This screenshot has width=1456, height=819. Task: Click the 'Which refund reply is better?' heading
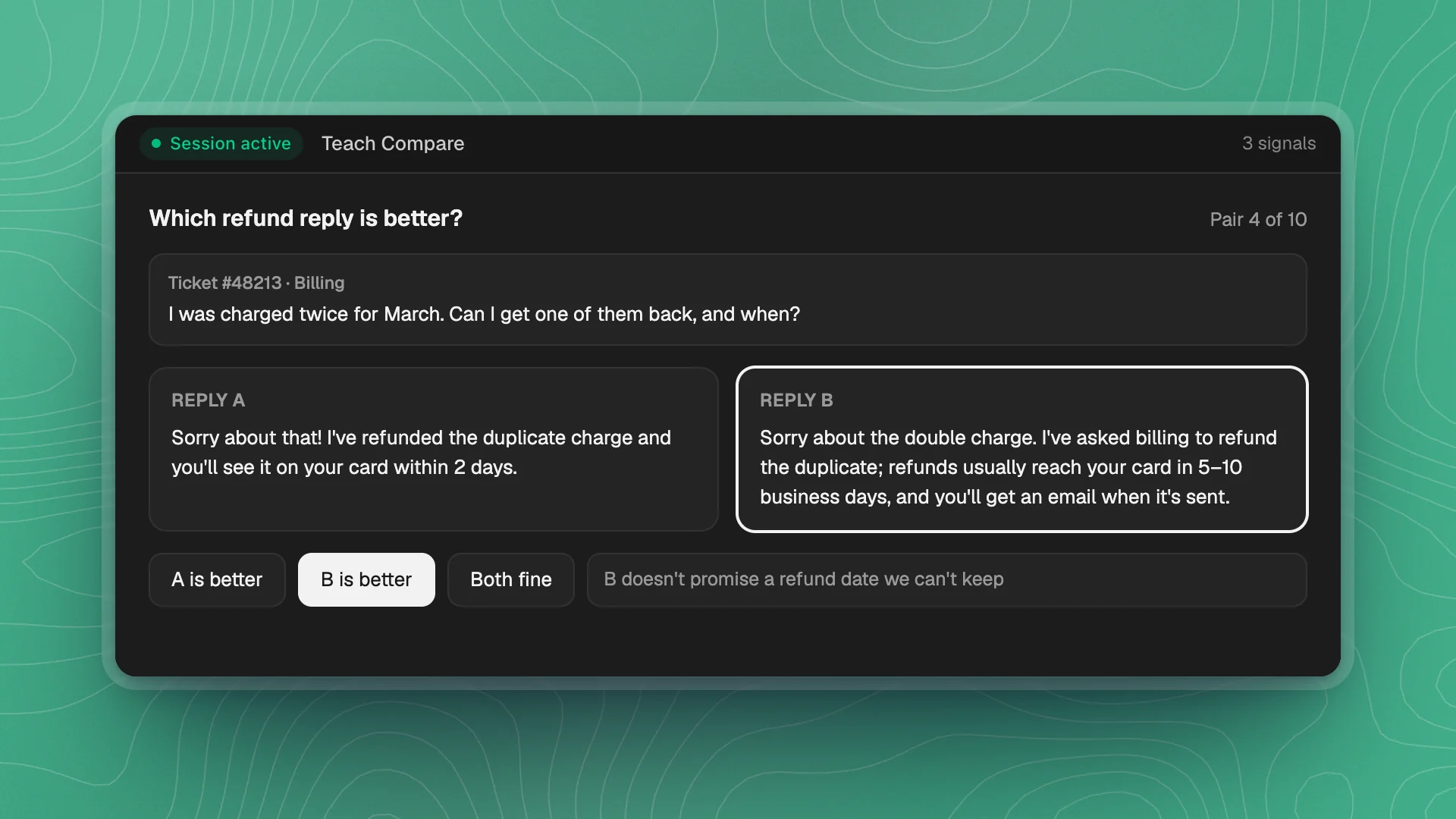(306, 218)
